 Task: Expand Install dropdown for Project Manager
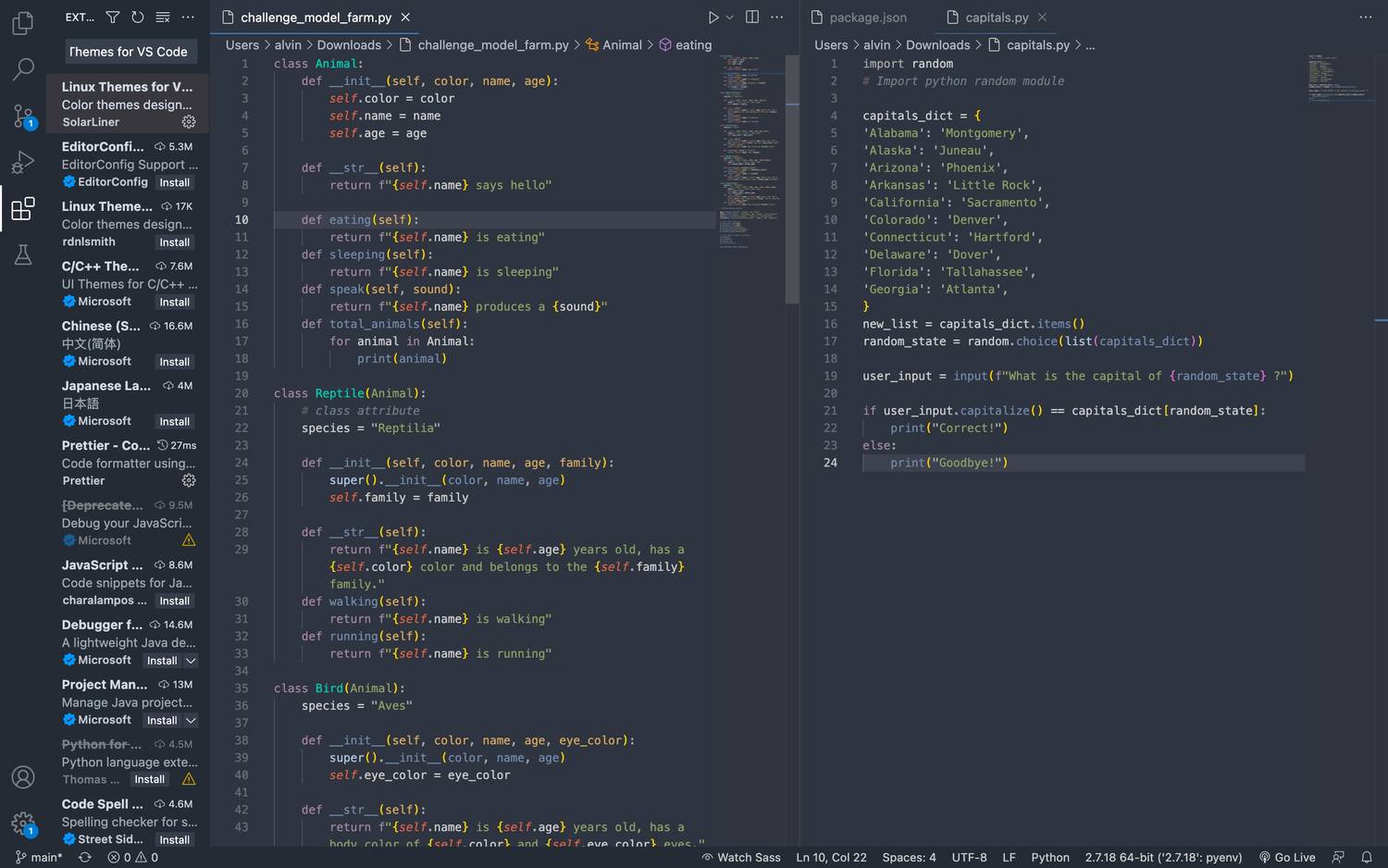(x=191, y=721)
